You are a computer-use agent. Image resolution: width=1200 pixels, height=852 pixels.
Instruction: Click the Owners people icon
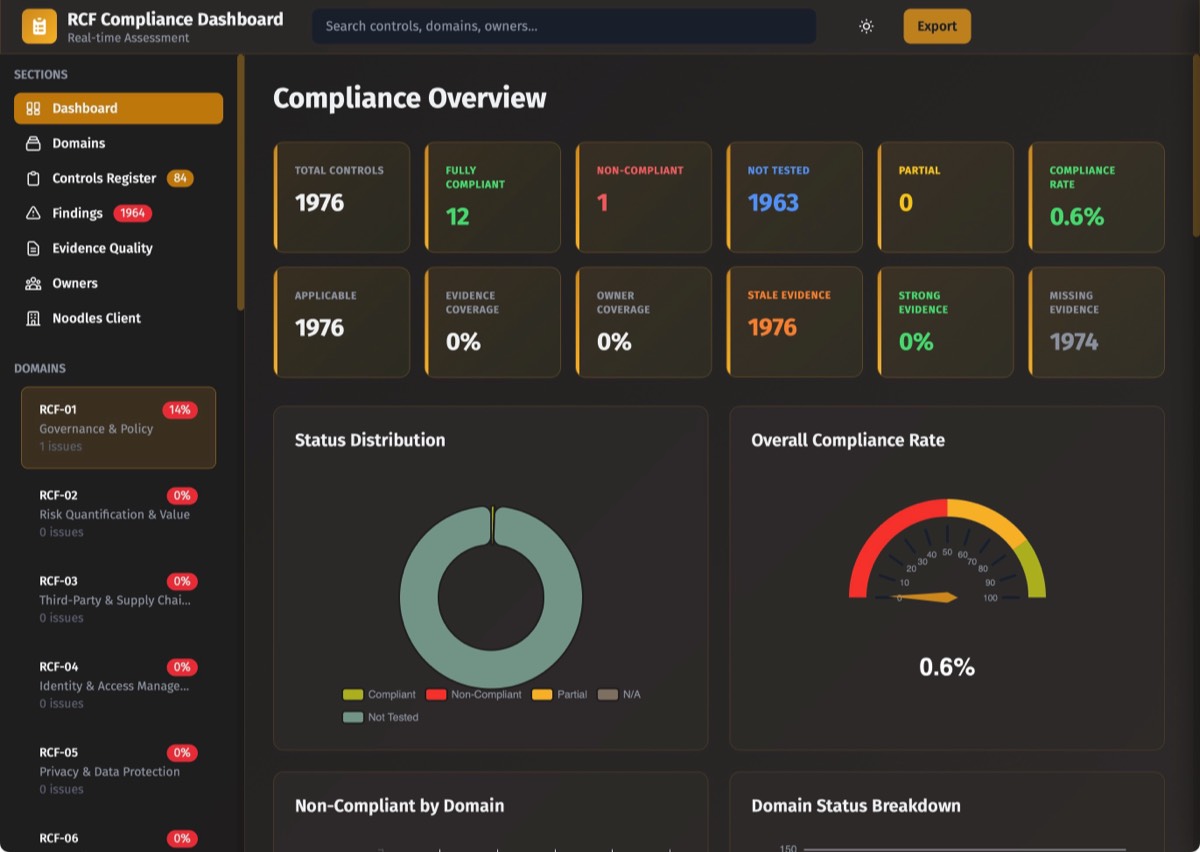[33, 284]
